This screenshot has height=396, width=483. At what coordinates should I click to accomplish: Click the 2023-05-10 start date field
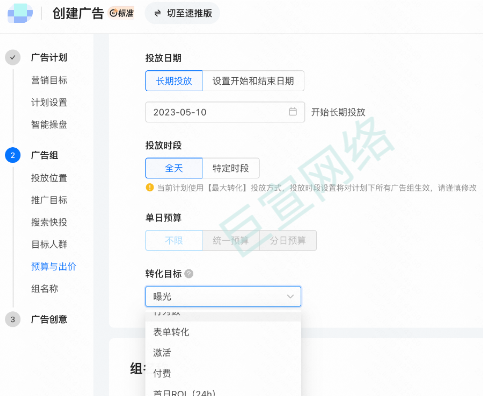pyautogui.click(x=225, y=112)
